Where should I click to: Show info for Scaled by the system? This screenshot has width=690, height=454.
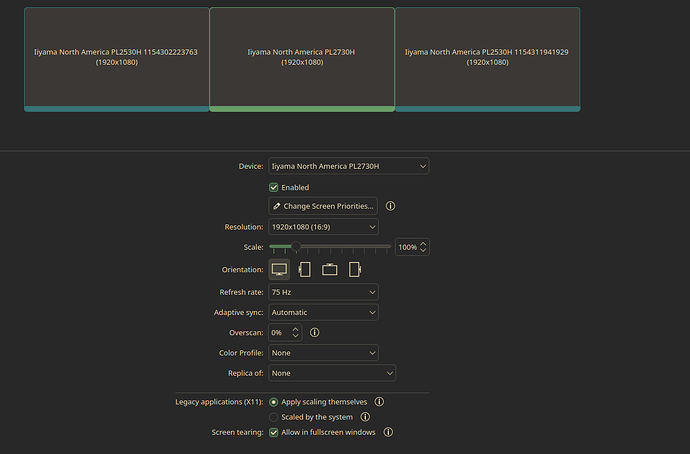point(365,417)
